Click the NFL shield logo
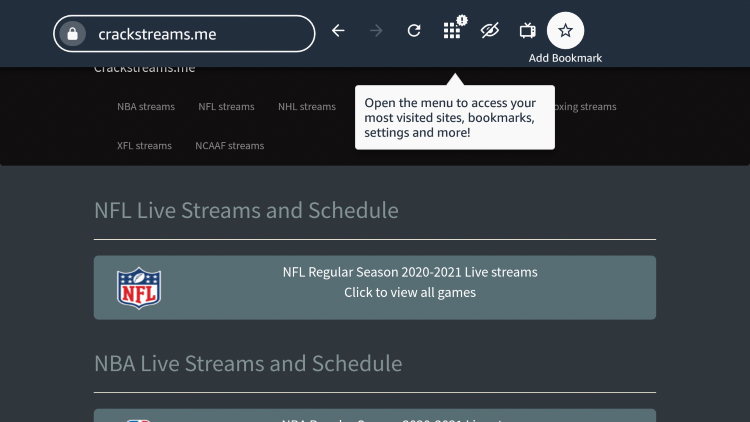 click(x=139, y=288)
